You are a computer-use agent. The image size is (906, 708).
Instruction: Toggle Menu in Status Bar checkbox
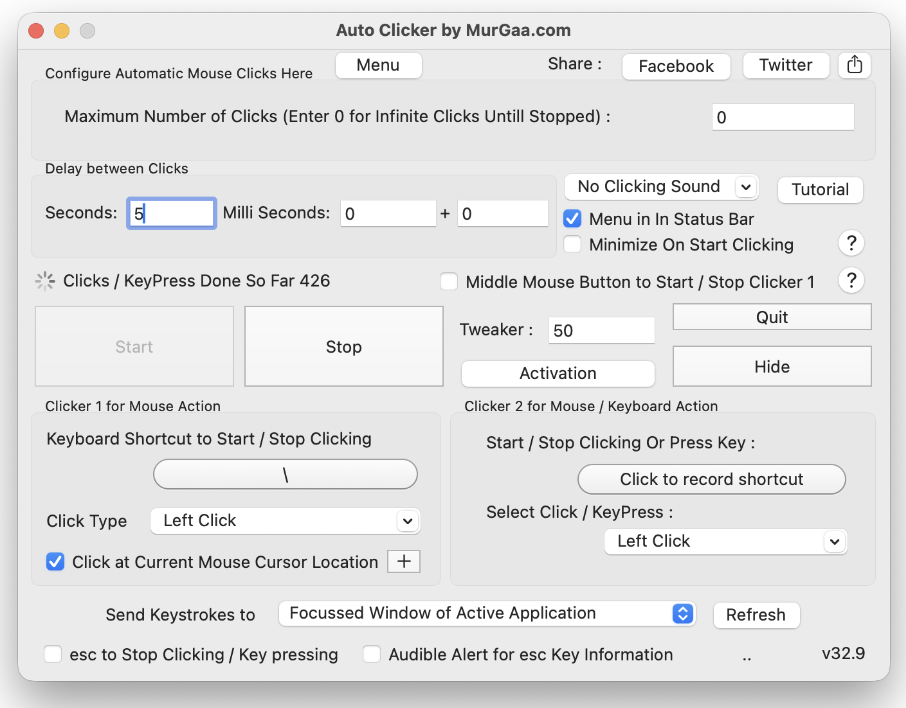(573, 219)
